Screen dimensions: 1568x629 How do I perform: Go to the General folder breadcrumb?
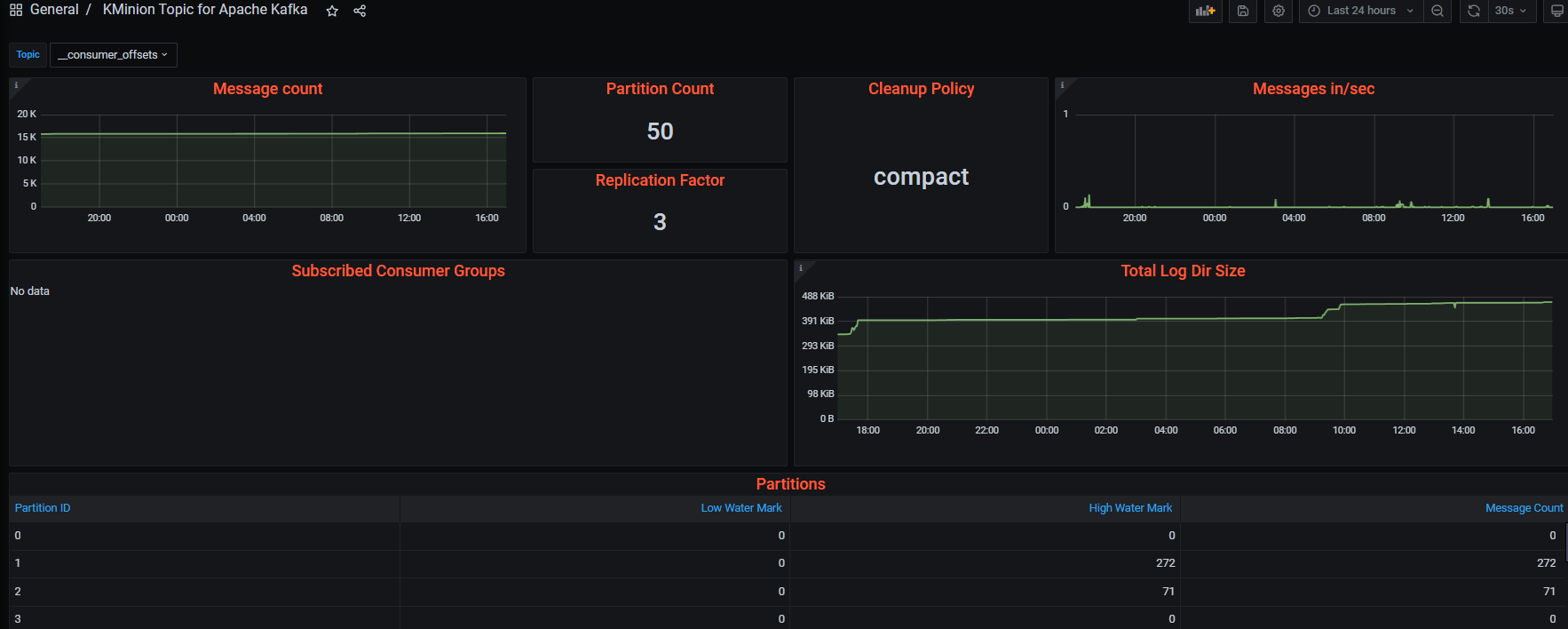(x=54, y=10)
